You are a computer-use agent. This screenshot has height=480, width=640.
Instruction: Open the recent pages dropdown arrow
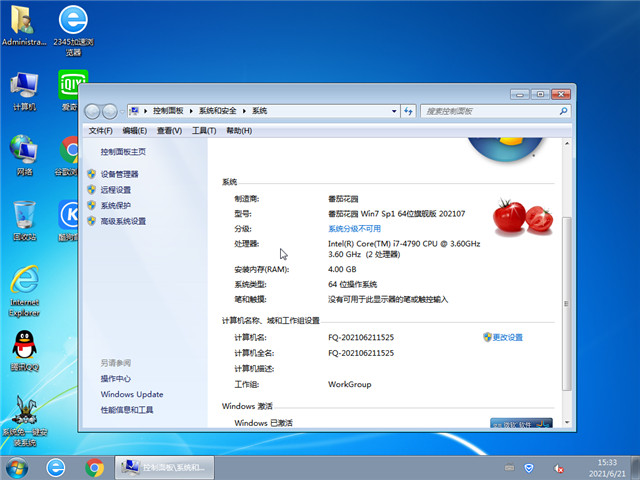click(122, 111)
